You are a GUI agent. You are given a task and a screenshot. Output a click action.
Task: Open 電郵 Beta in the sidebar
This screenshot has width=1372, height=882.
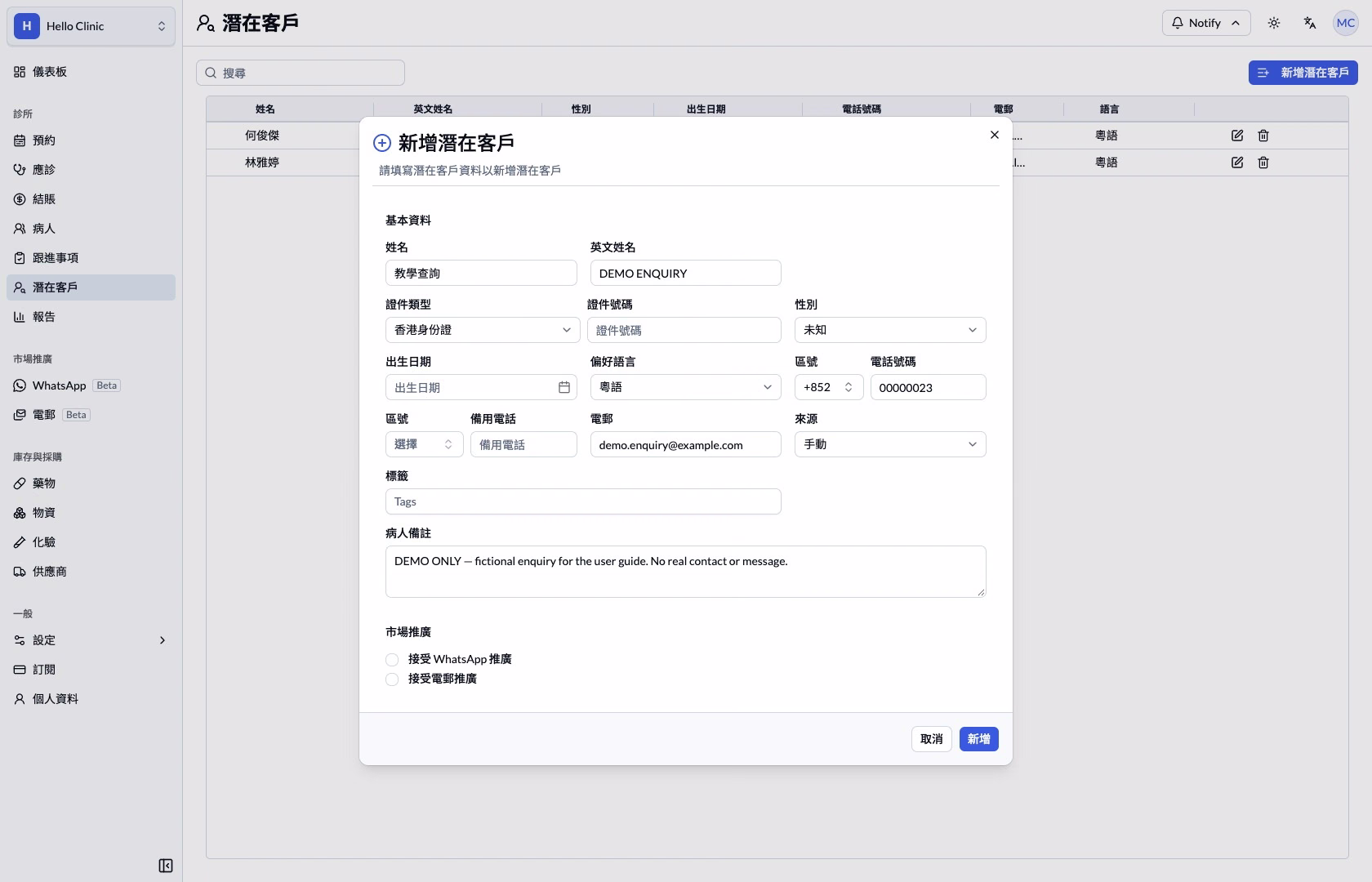point(91,415)
